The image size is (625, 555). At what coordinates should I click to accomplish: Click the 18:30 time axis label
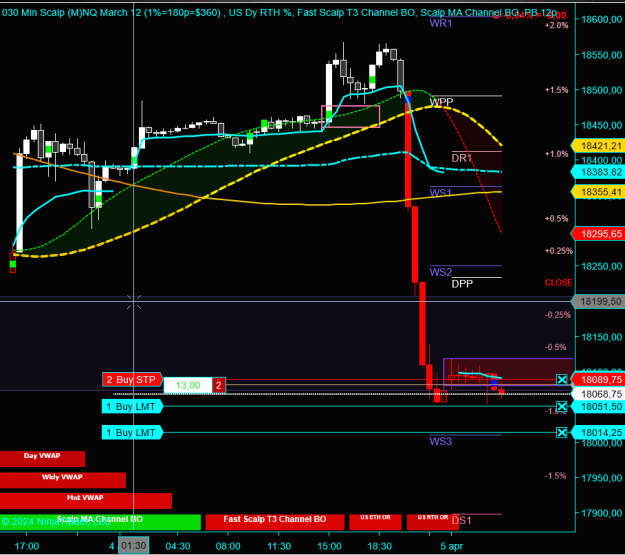pyautogui.click(x=379, y=546)
